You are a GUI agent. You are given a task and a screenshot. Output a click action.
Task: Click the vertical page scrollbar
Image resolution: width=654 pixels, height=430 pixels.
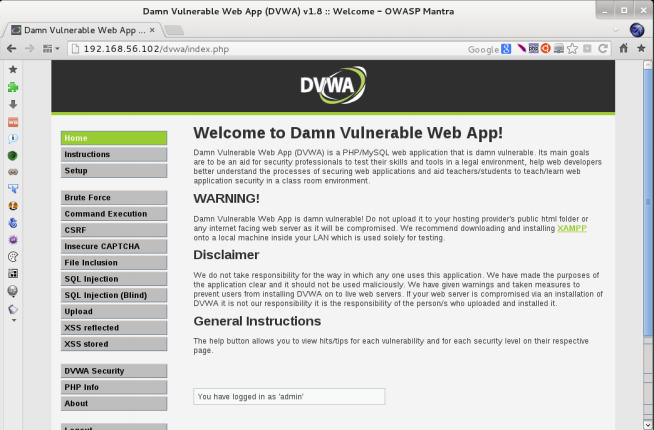(648, 200)
